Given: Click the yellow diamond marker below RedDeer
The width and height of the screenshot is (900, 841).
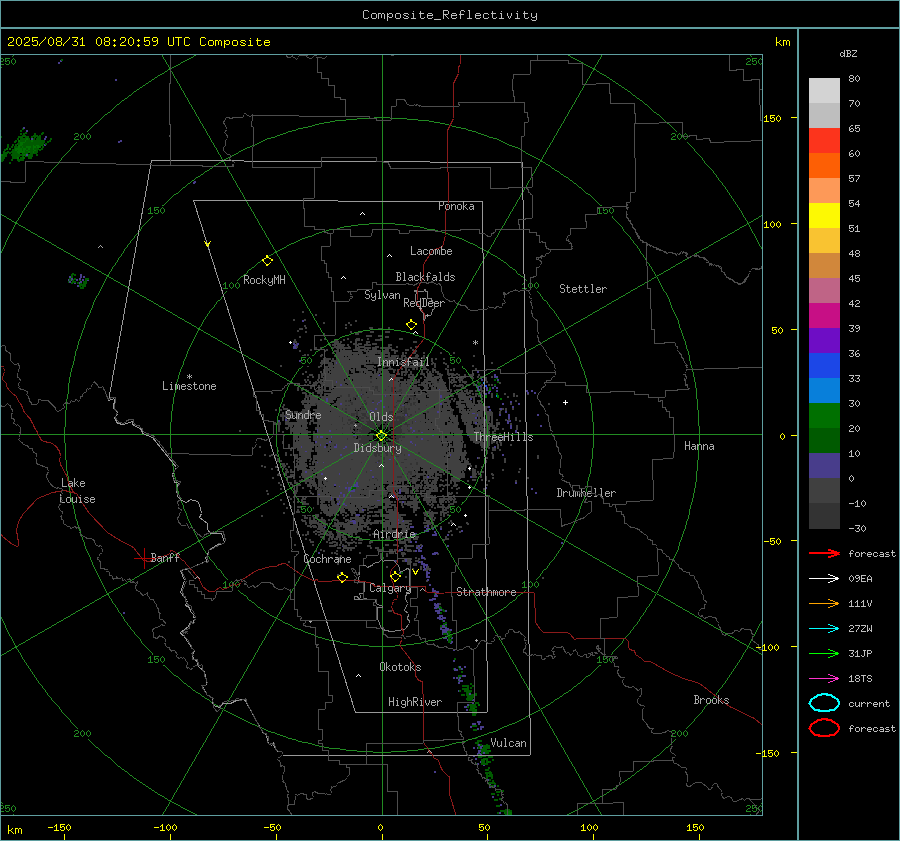Looking at the screenshot, I should point(412,325).
